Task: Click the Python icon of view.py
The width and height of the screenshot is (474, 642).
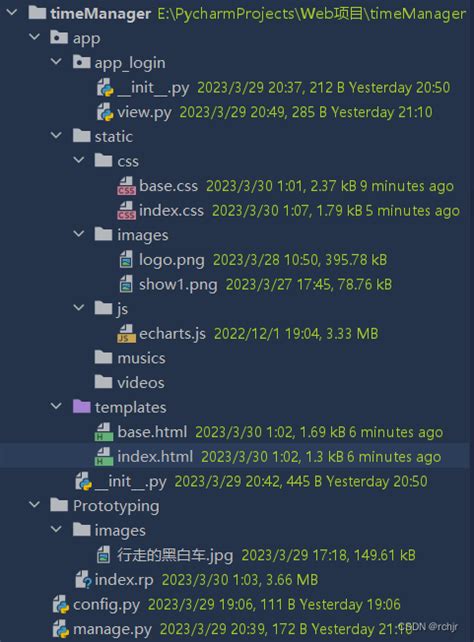Action: [105, 112]
